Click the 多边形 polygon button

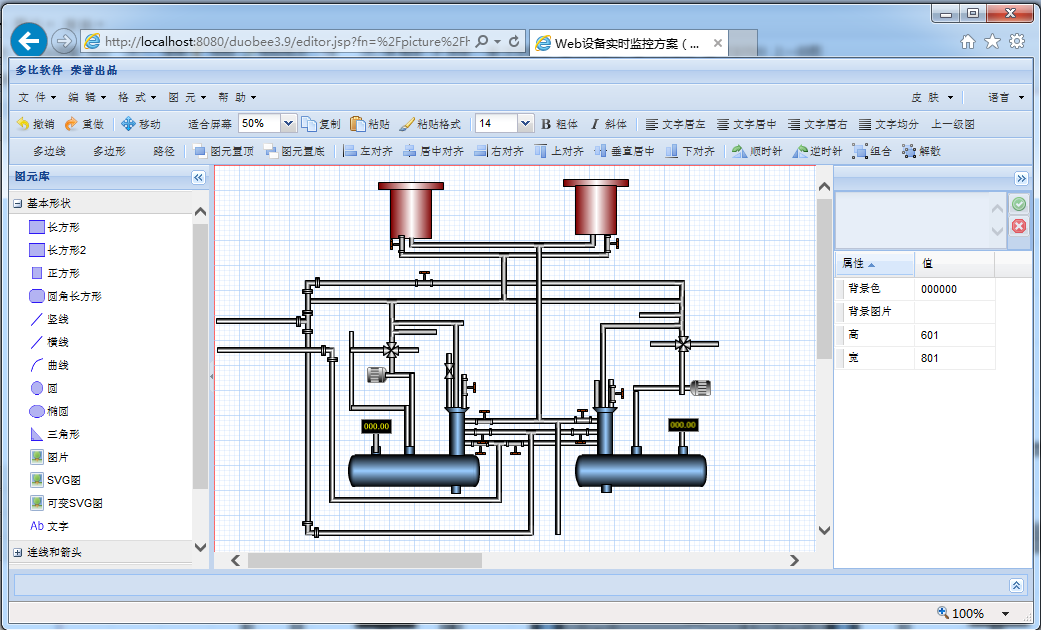tap(109, 151)
